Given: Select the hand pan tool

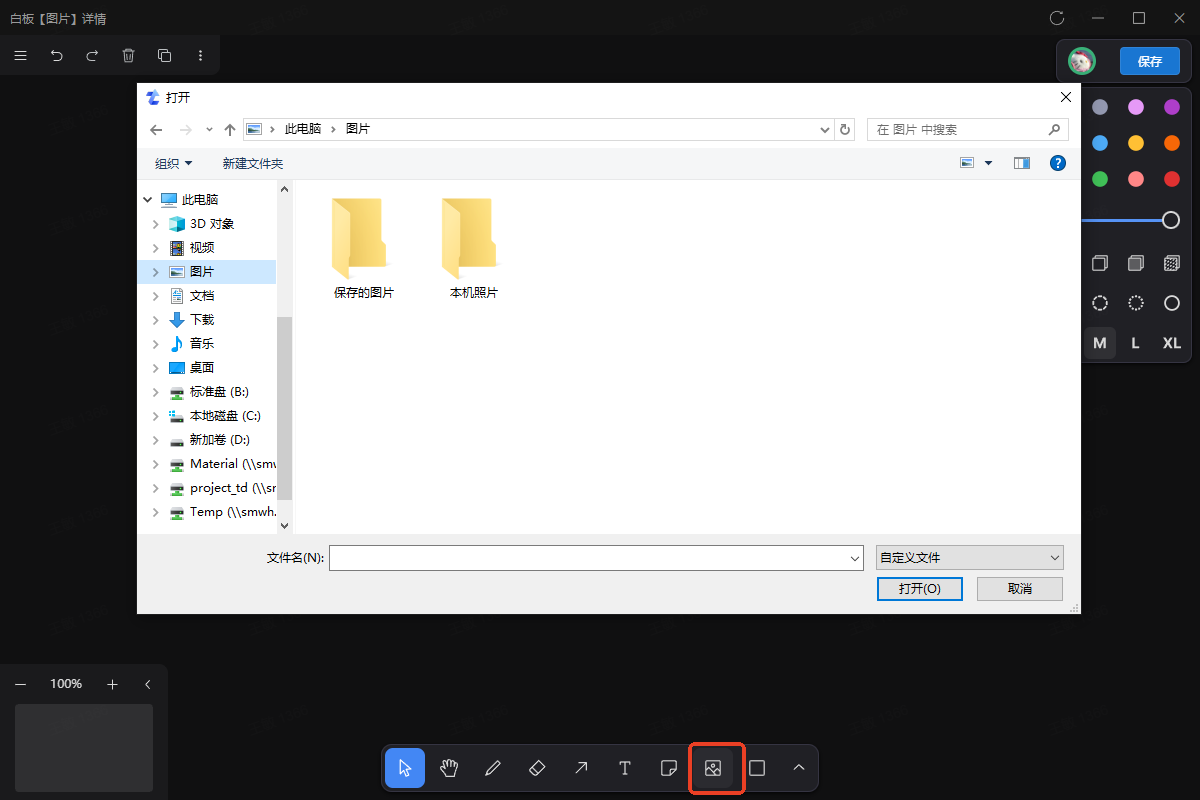Looking at the screenshot, I should (x=449, y=768).
